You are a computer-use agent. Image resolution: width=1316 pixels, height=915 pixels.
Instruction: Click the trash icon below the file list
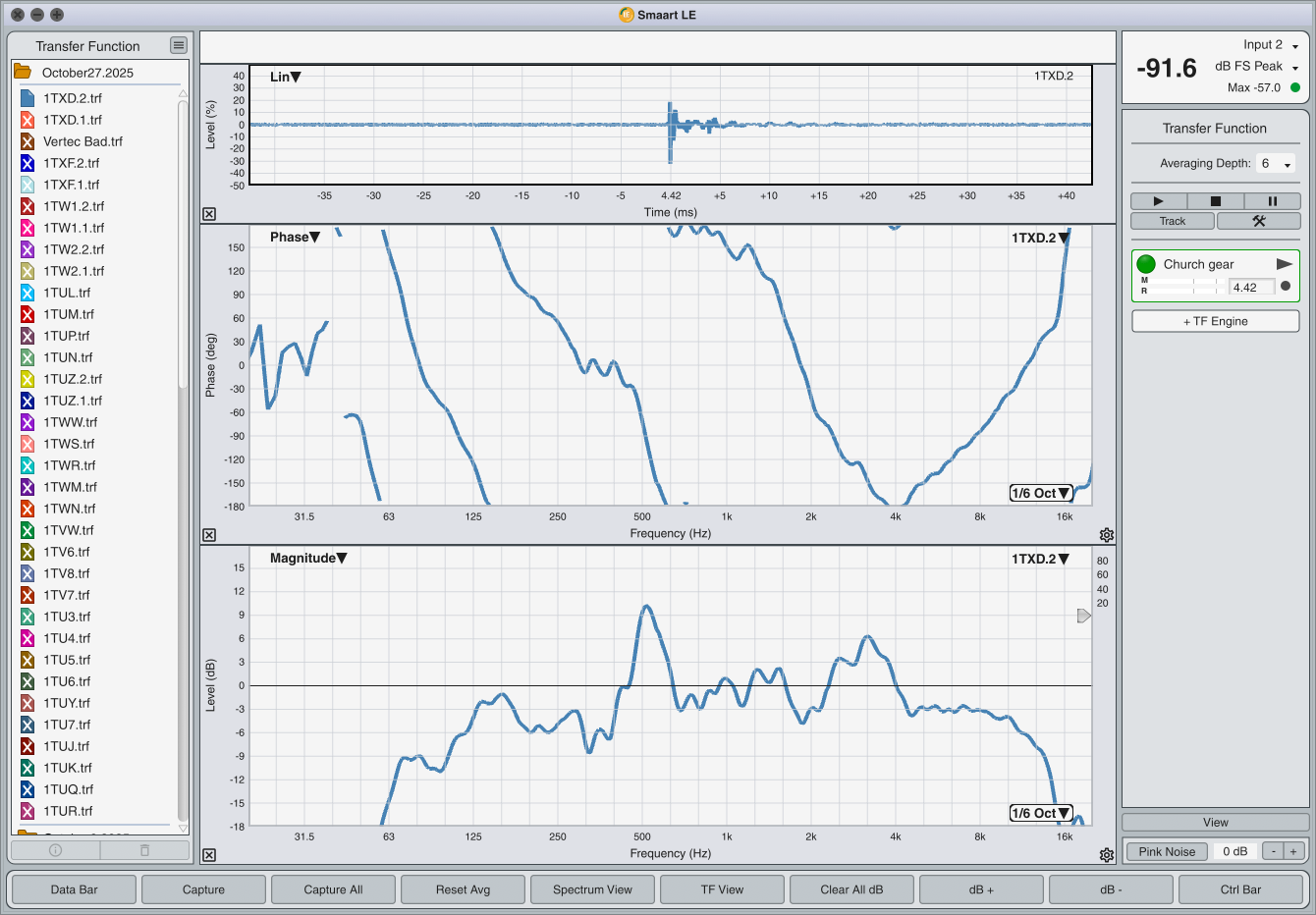(144, 850)
